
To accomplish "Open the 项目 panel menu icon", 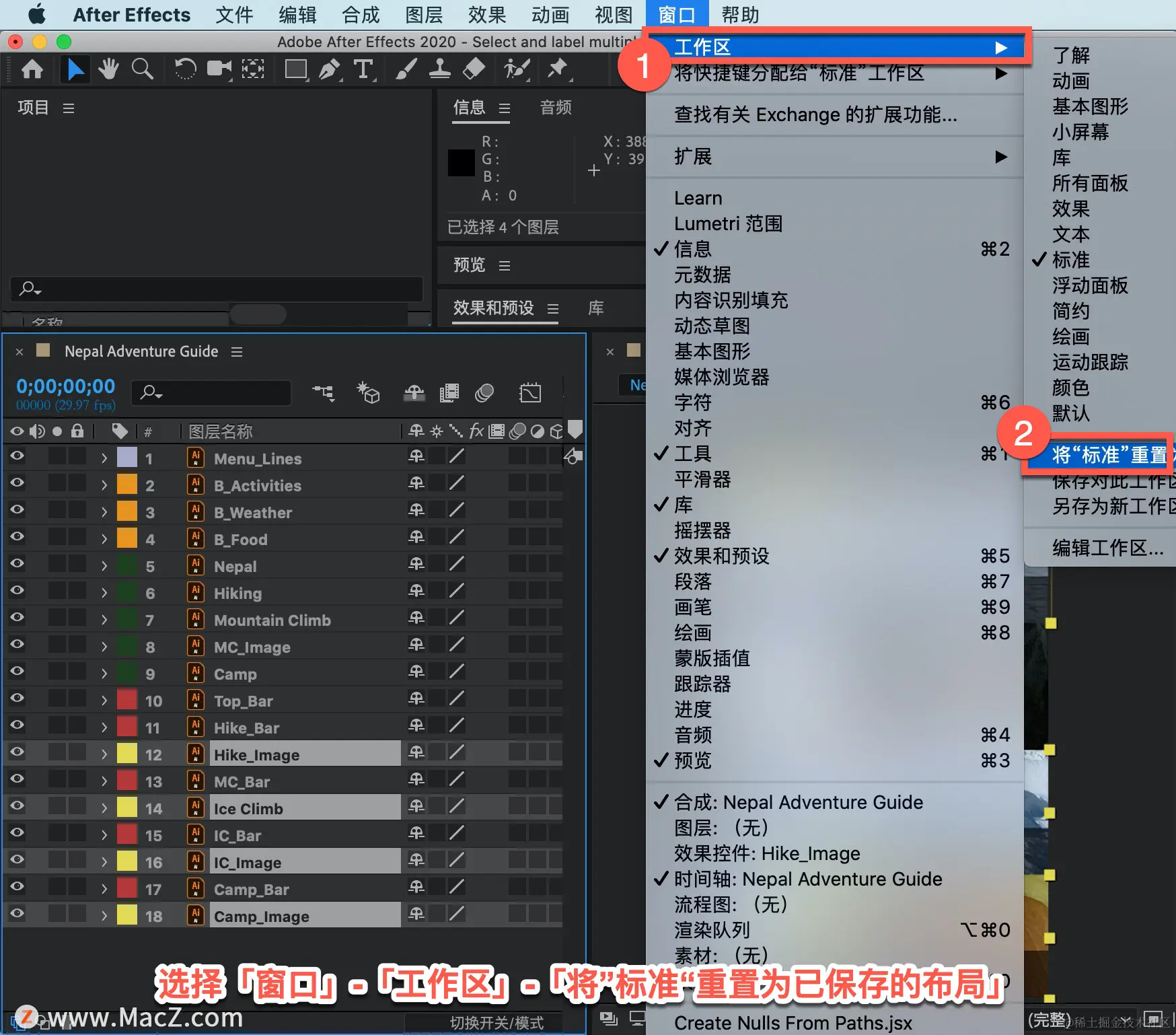I will pos(69,108).
